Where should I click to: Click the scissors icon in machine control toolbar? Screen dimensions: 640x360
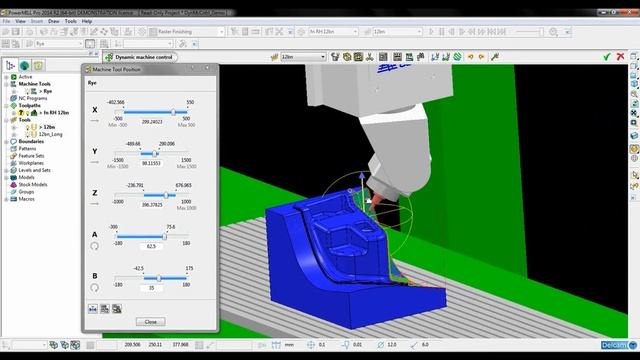click(x=369, y=57)
